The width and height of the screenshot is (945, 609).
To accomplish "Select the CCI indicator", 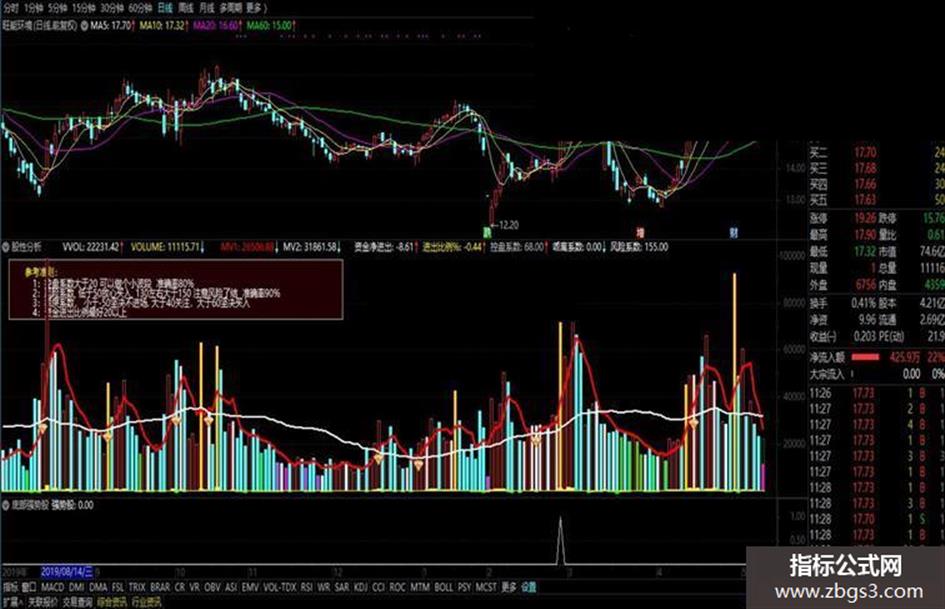I will click(x=378, y=586).
